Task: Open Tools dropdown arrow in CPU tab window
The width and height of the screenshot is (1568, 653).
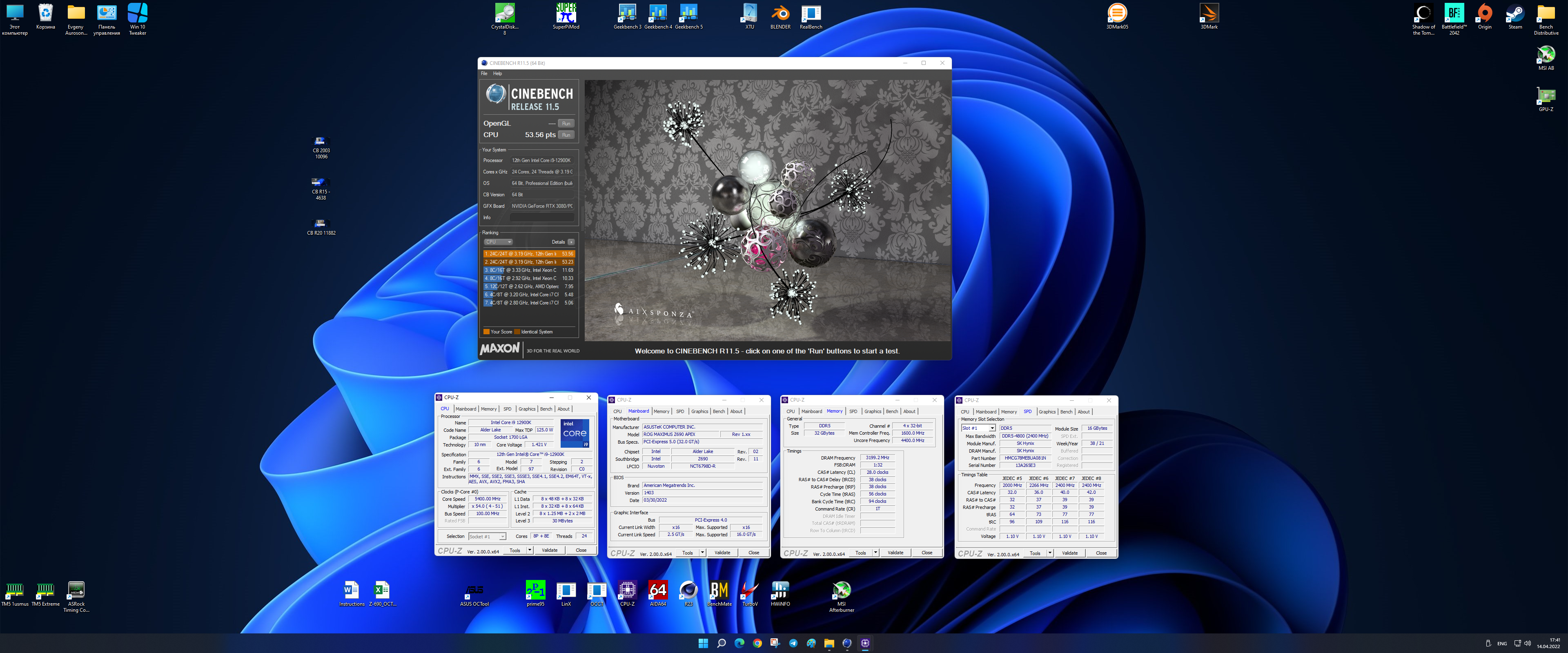Action: point(530,550)
